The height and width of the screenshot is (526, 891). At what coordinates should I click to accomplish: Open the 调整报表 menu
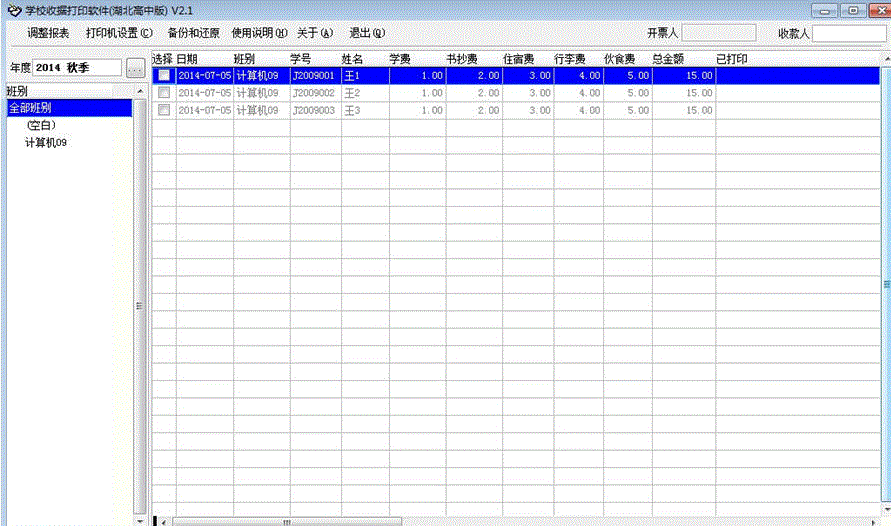tap(48, 33)
